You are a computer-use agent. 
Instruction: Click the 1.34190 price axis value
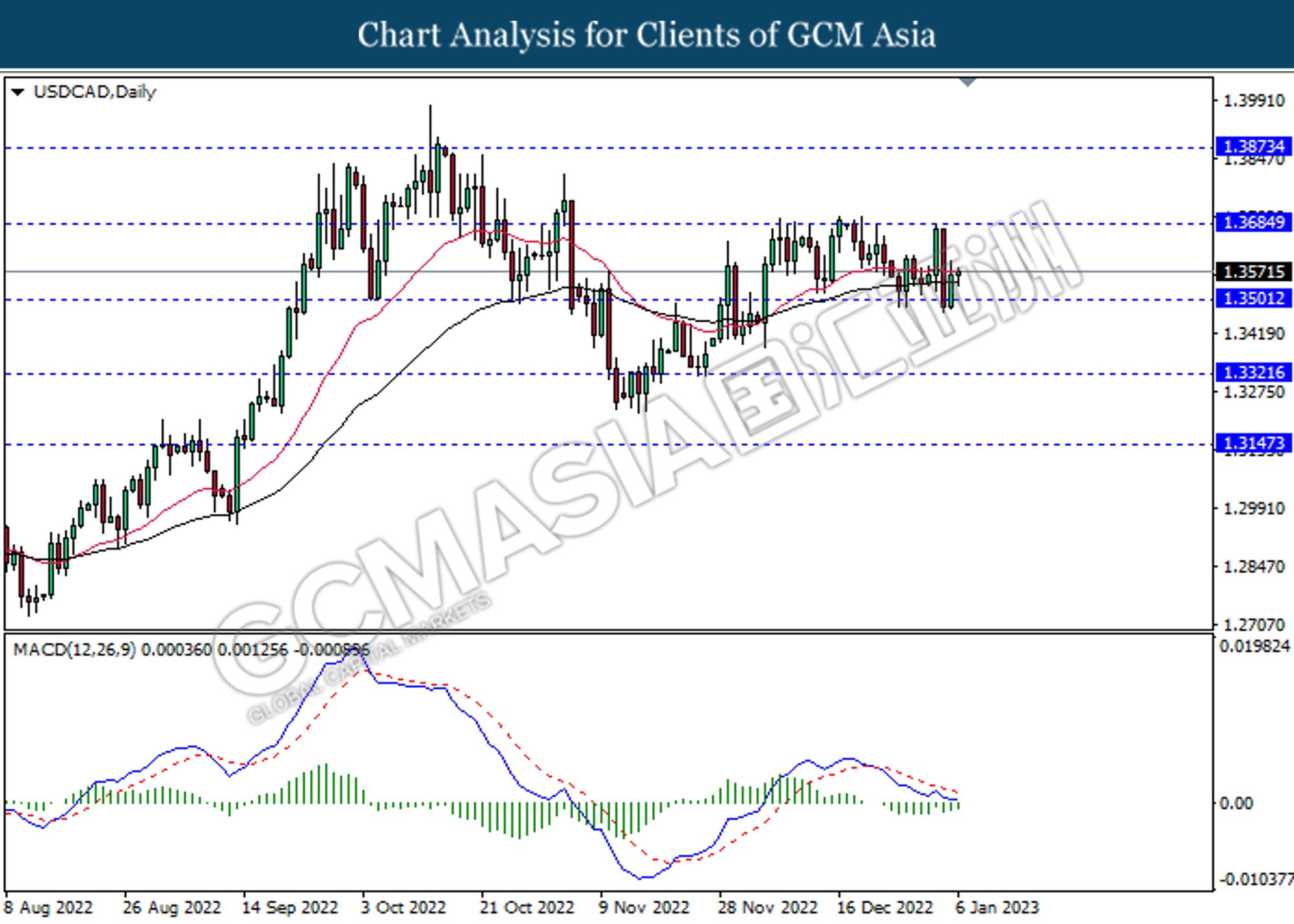click(x=1254, y=334)
